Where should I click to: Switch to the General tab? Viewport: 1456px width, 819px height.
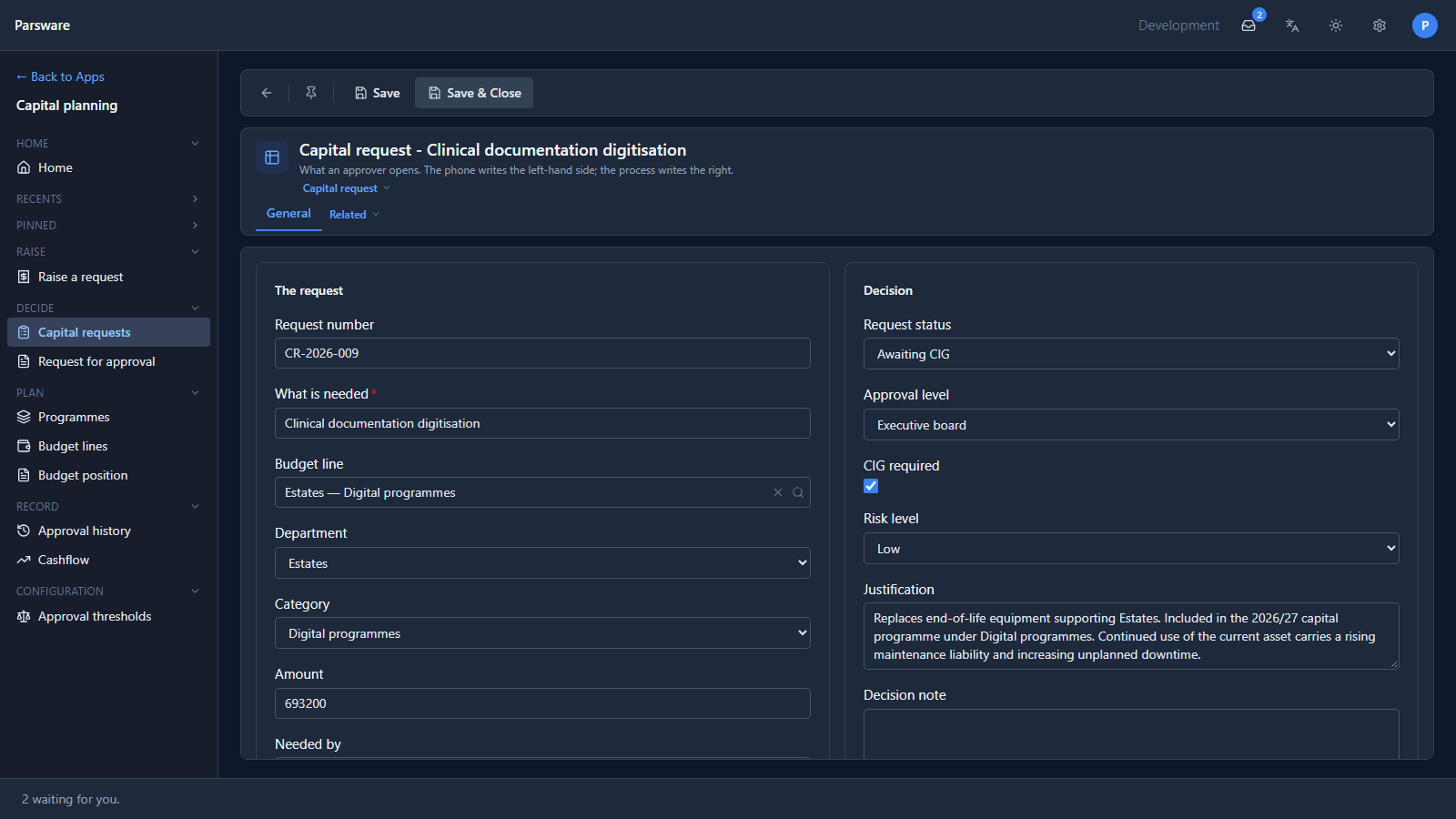point(288,214)
